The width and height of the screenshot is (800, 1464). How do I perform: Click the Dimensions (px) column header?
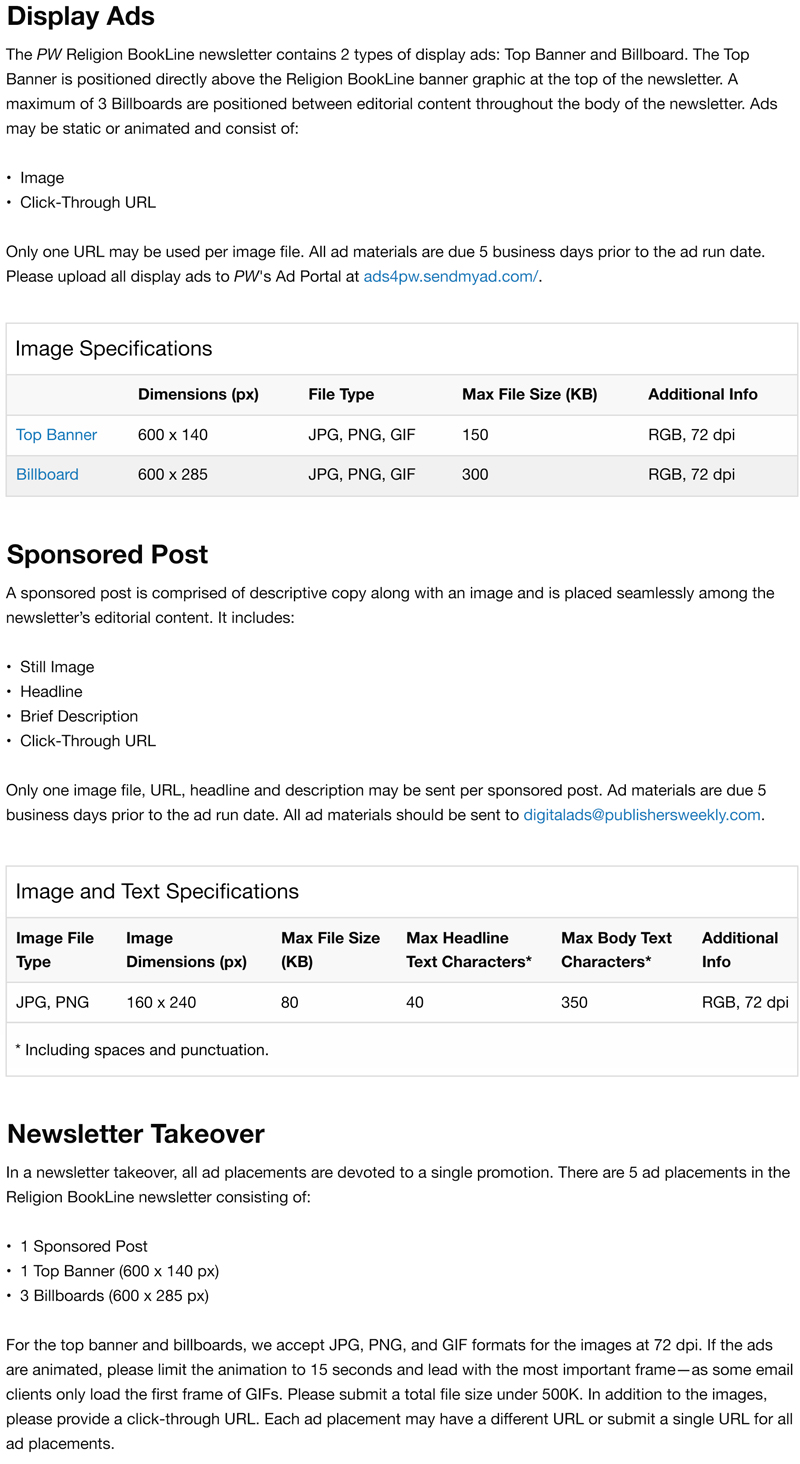pos(198,395)
